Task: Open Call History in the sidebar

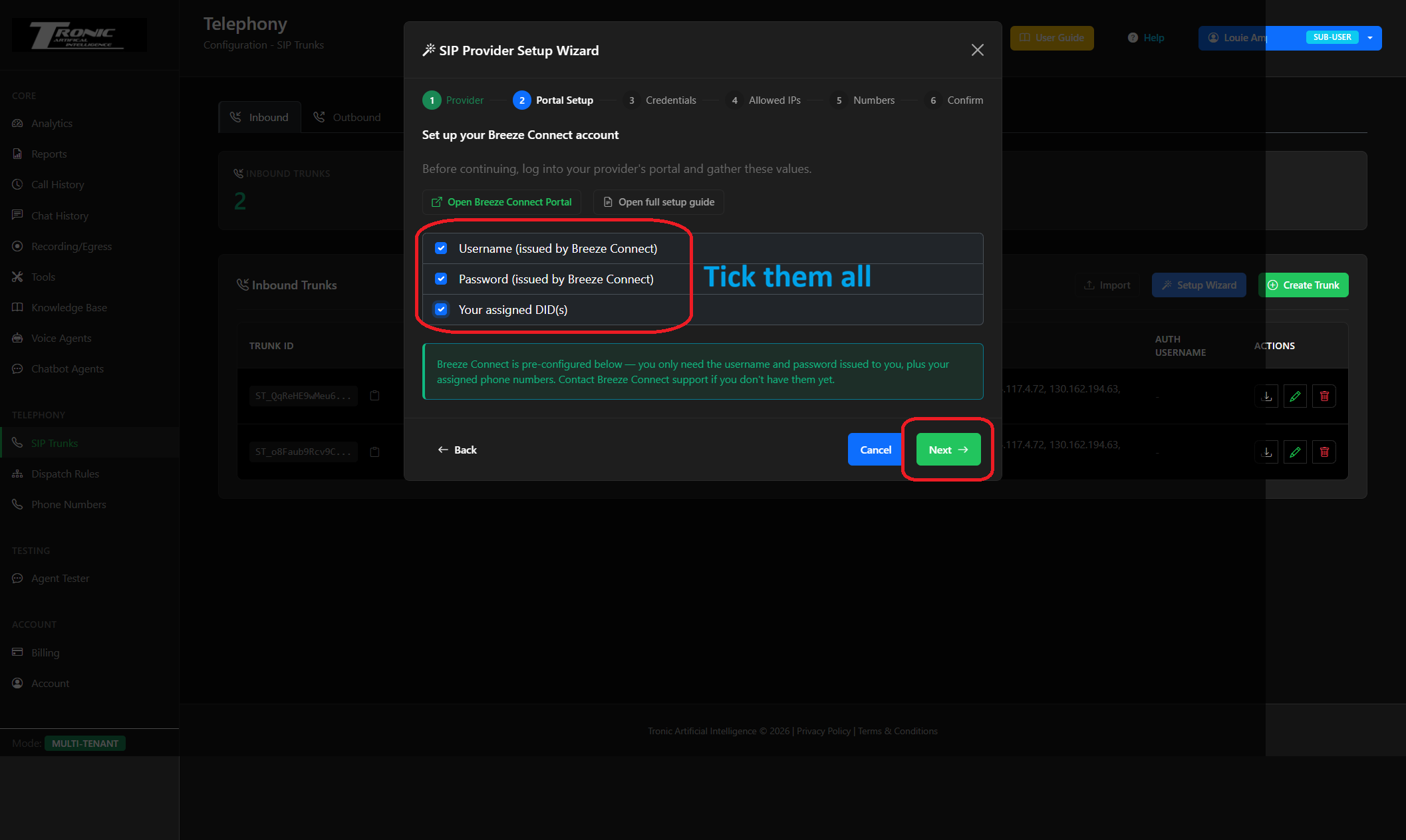Action: coord(58,184)
